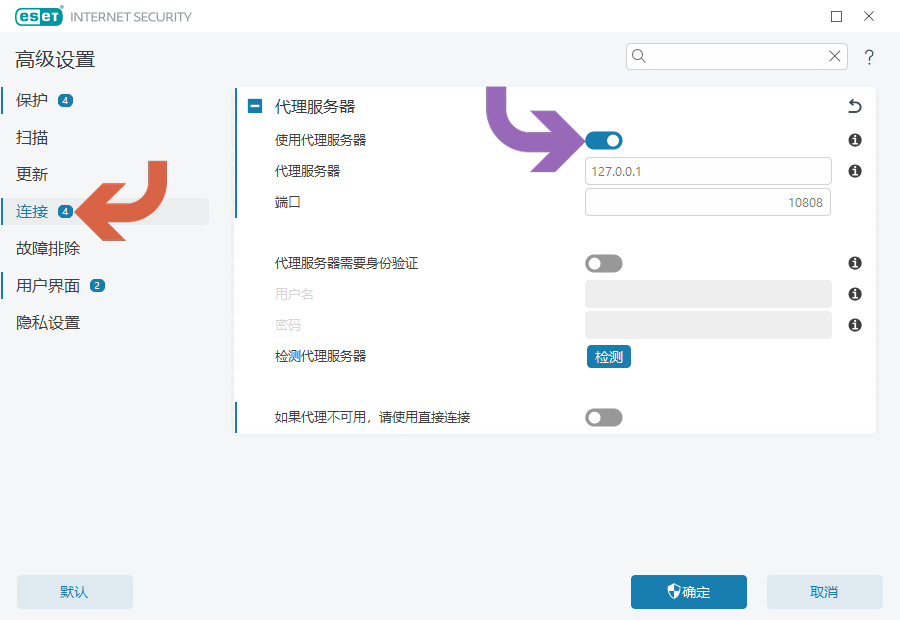
Task: Click the proxy address field 127.0.0.1
Action: 708,171
